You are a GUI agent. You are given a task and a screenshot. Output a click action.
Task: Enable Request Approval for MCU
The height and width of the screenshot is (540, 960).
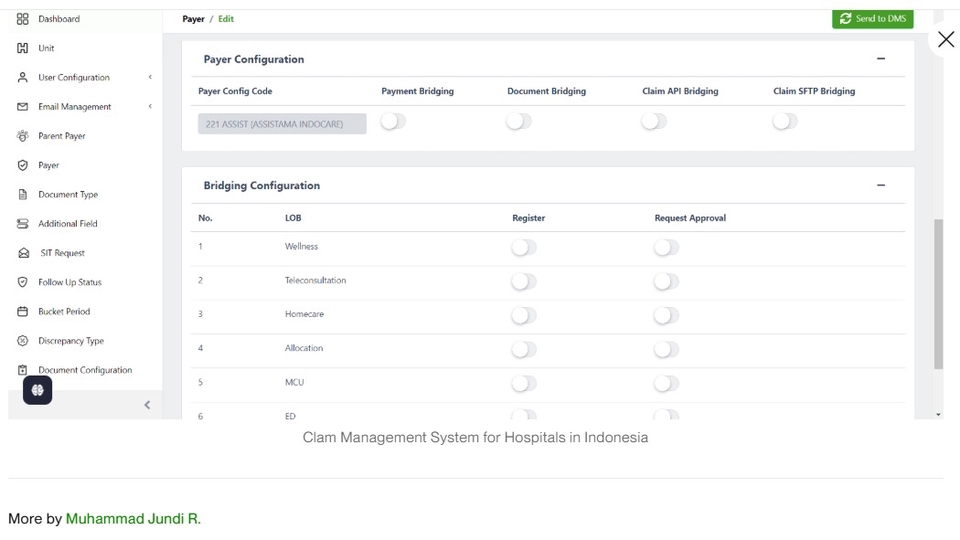pos(666,384)
